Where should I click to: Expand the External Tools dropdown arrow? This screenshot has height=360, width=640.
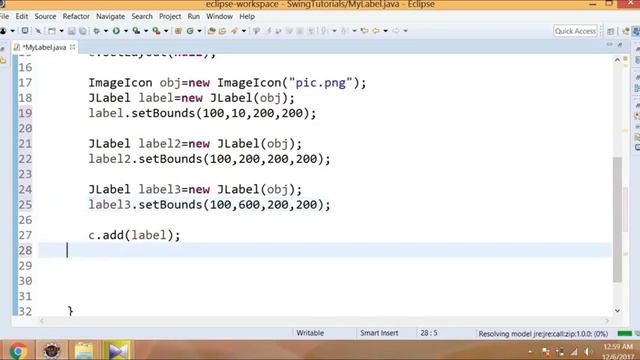[x=166, y=31]
